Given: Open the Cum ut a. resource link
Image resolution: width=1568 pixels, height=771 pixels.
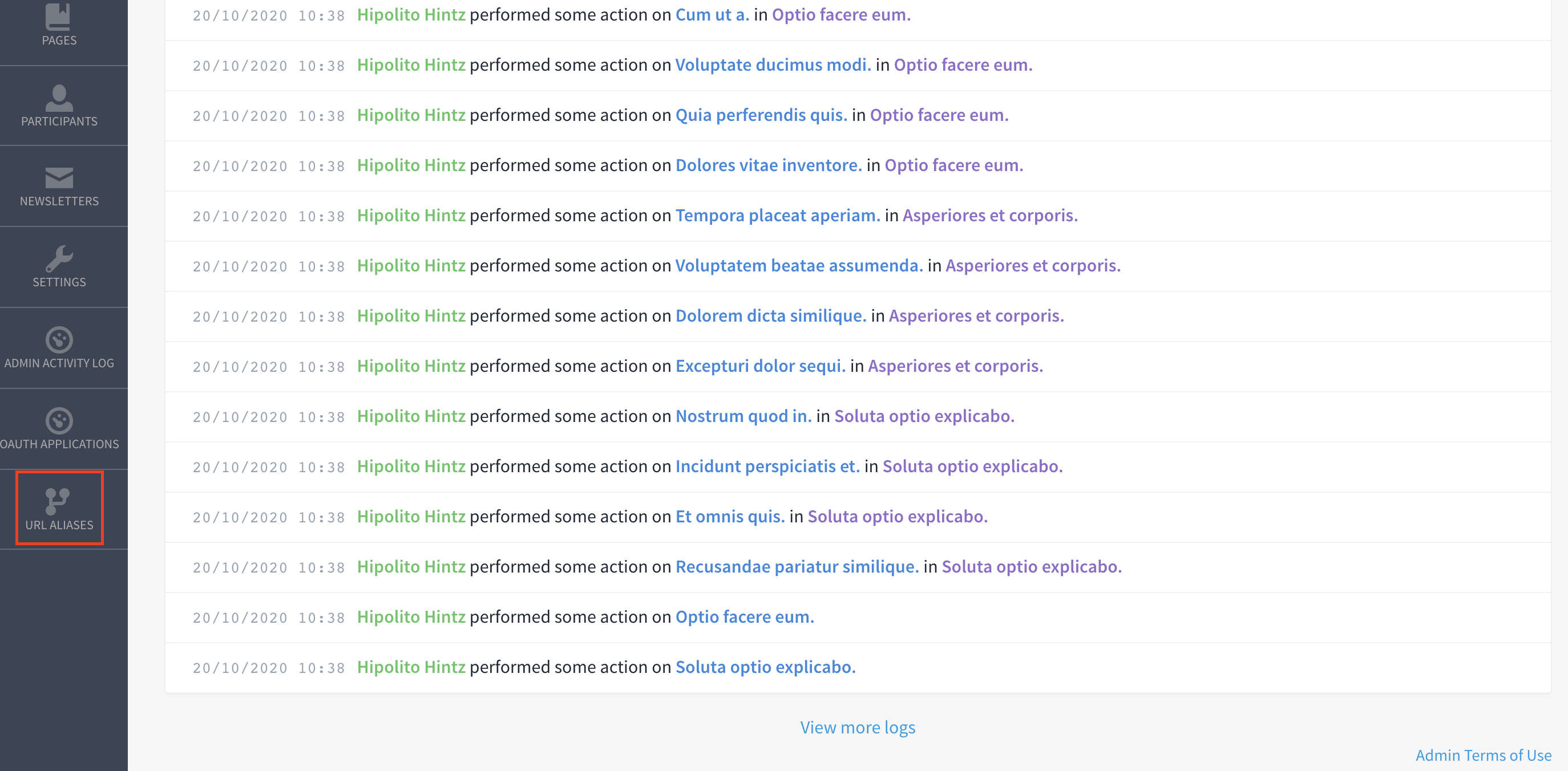Looking at the screenshot, I should point(712,15).
